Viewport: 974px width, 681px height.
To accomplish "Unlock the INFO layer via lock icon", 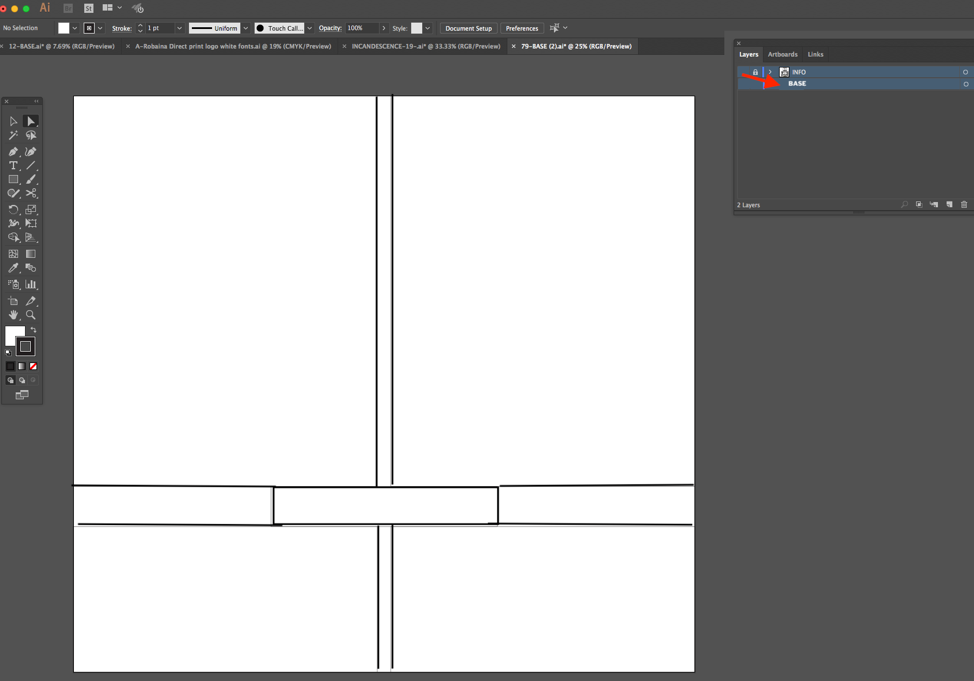I will (755, 72).
